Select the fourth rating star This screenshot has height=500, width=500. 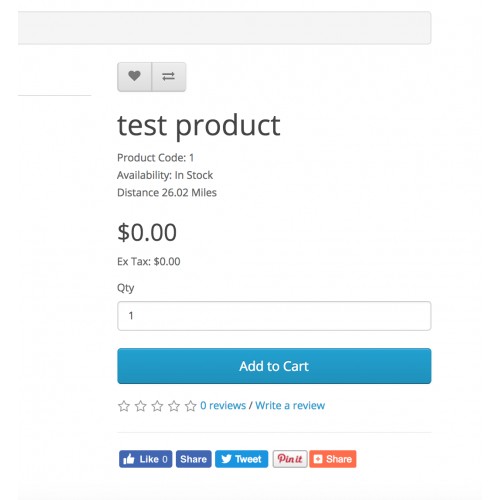coord(174,406)
